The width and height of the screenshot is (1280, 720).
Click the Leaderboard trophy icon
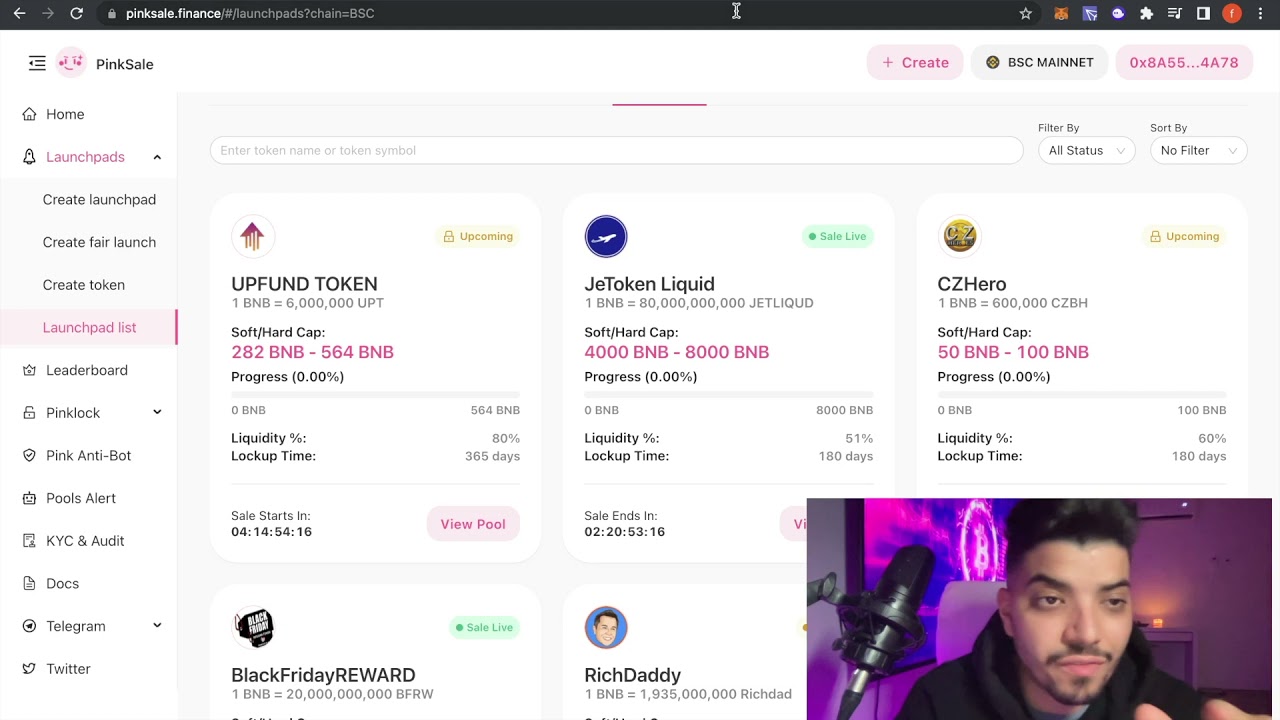point(29,370)
